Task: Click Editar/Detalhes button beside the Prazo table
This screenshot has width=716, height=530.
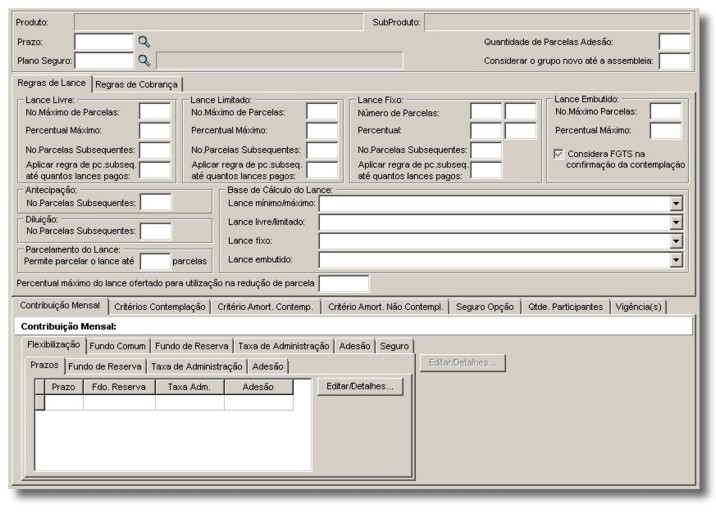Action: tap(360, 387)
